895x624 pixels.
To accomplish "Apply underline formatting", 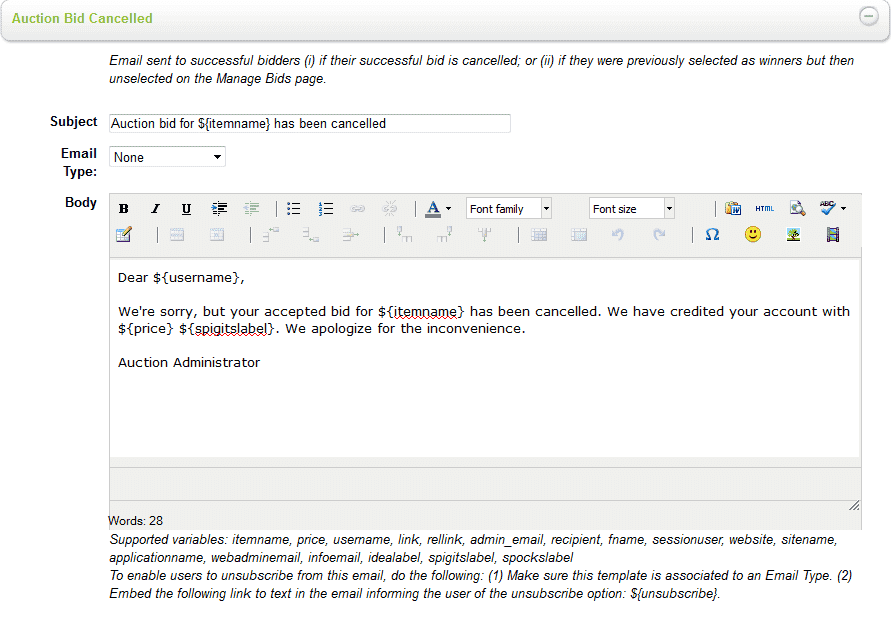I will click(x=186, y=209).
